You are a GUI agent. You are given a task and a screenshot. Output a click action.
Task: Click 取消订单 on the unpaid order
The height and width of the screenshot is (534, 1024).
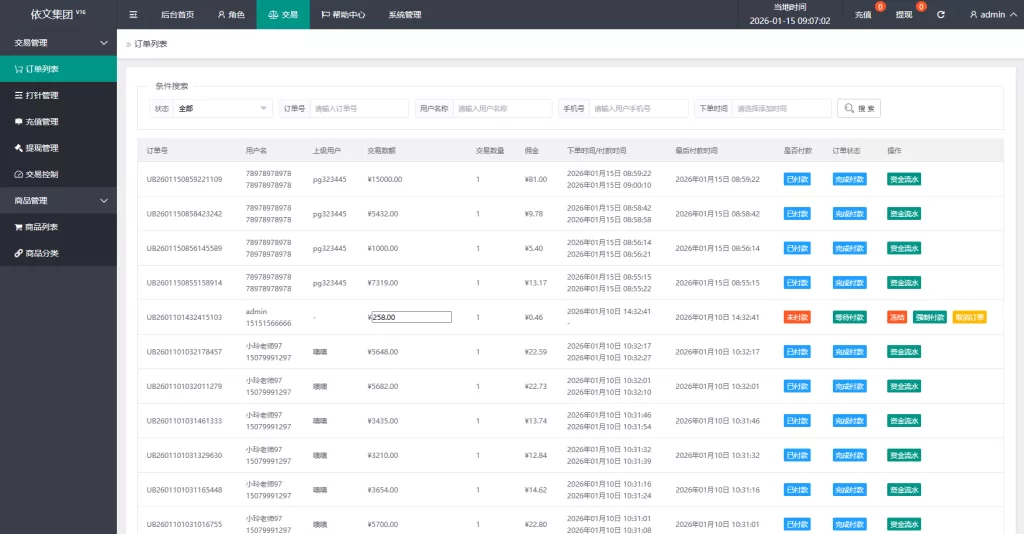click(969, 317)
